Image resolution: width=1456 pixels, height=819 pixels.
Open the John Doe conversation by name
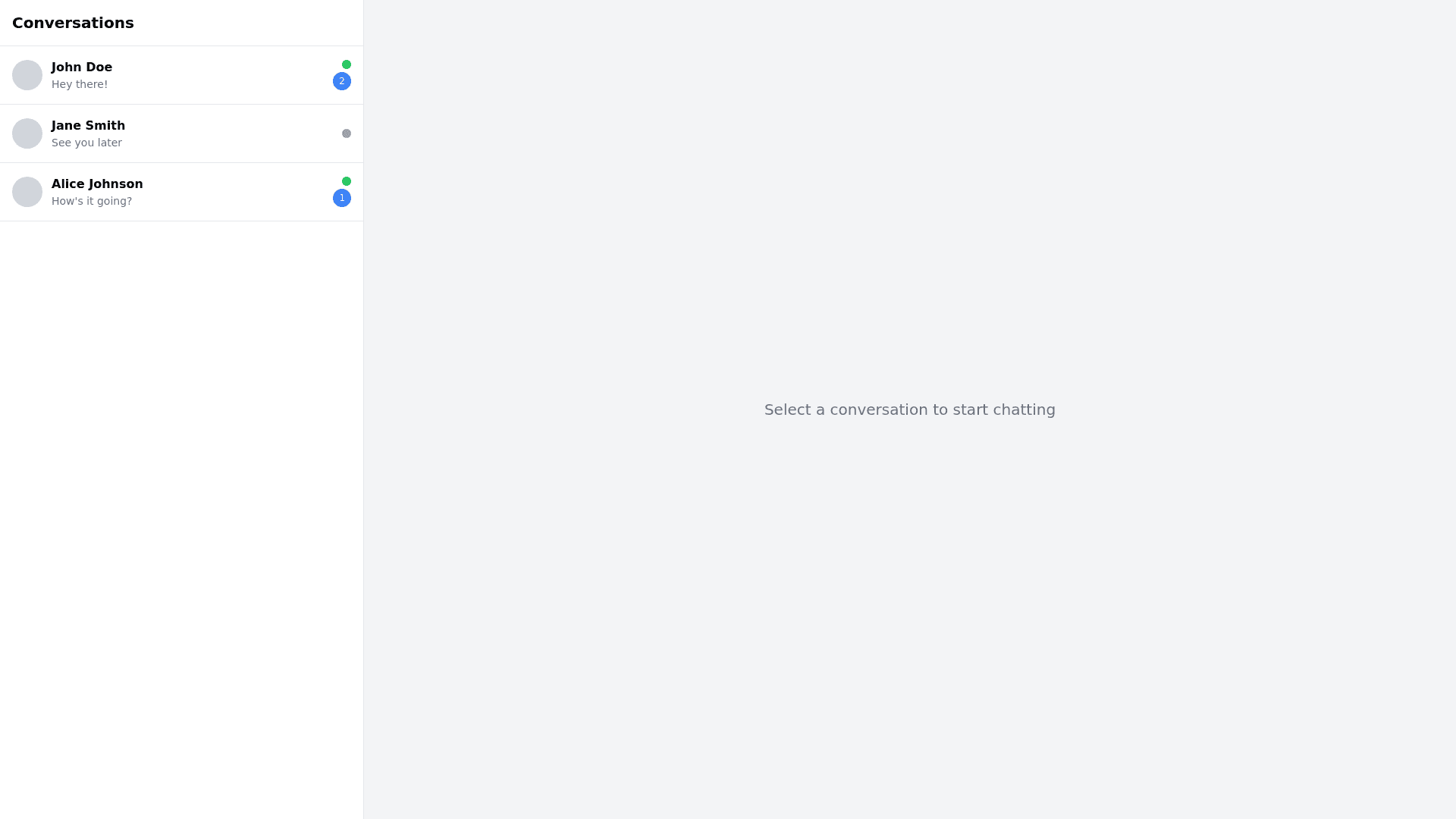tap(82, 67)
